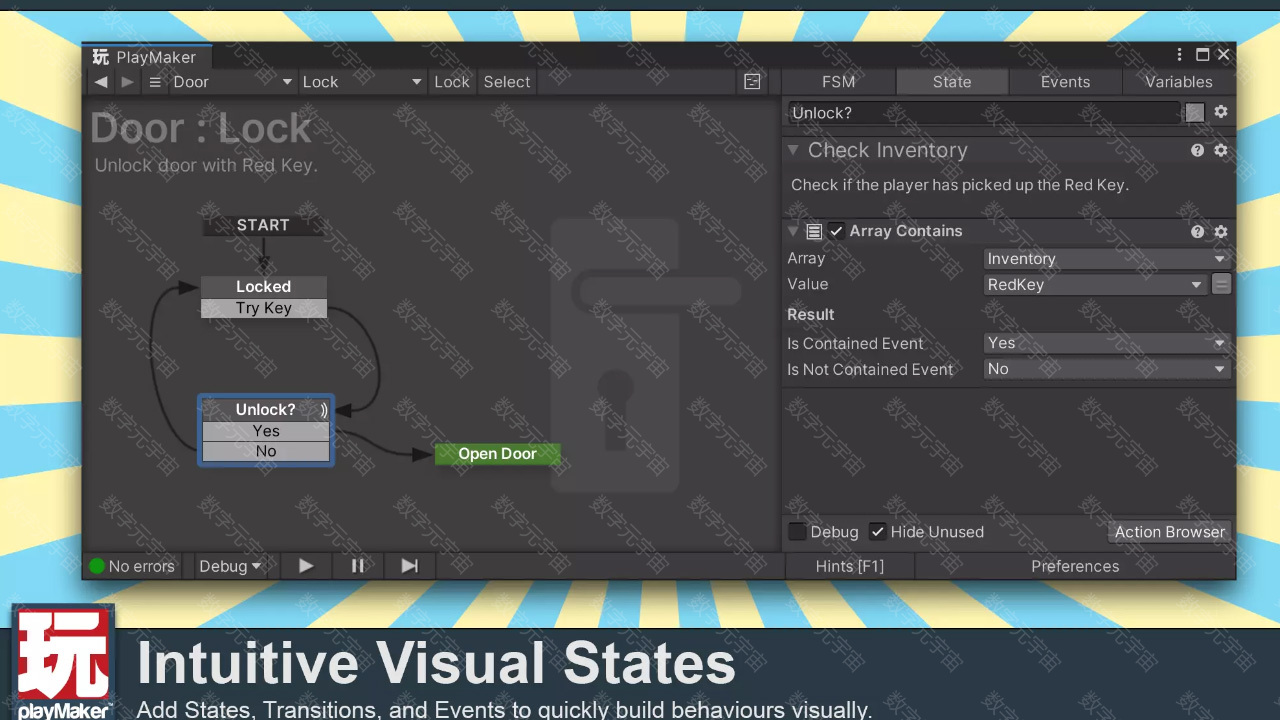Click the description 'Check if the player has picked up the Red Key.'
The width and height of the screenshot is (1280, 720).
tap(960, 185)
